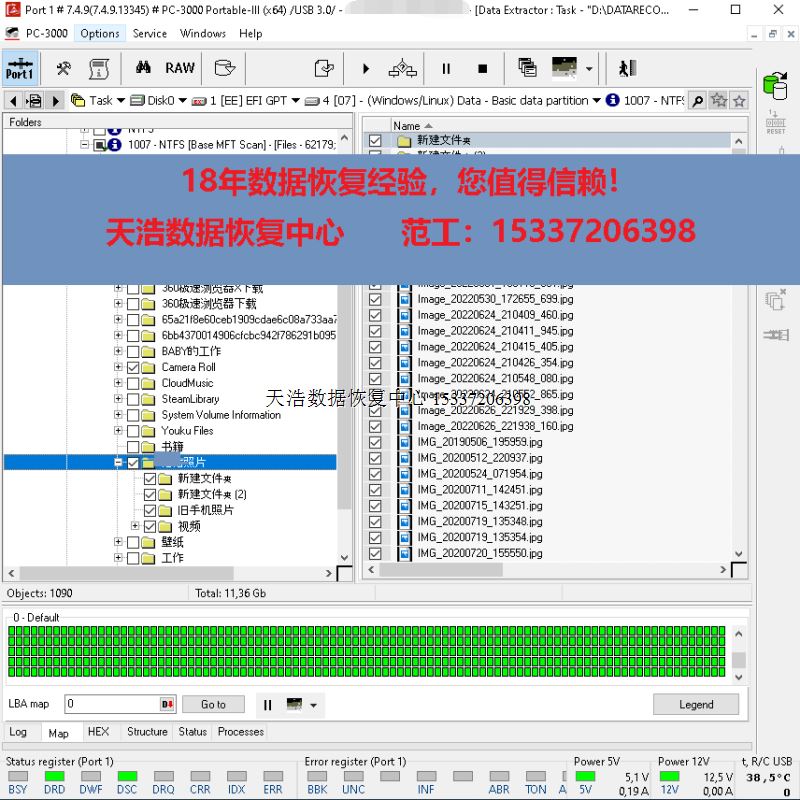Click the binoculars search icon
The width and height of the screenshot is (800, 800).
tap(143, 68)
